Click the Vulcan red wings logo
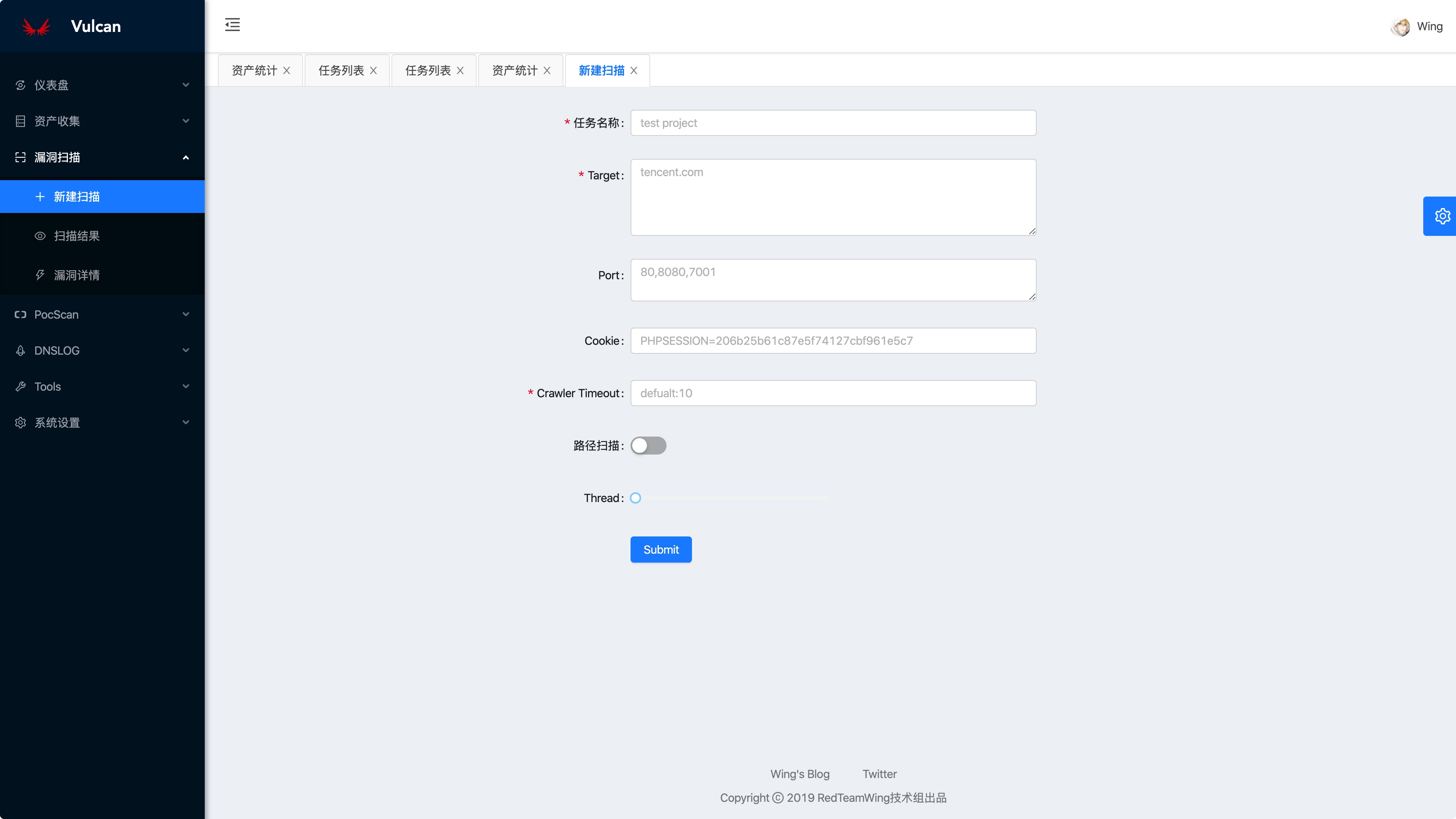This screenshot has width=1456, height=819. (36, 27)
